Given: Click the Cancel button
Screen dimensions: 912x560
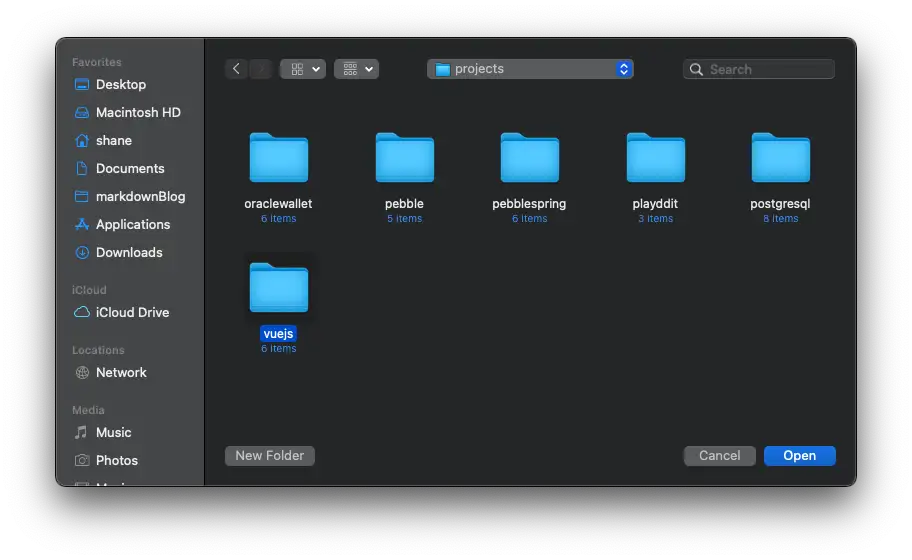Looking at the screenshot, I should point(719,455).
